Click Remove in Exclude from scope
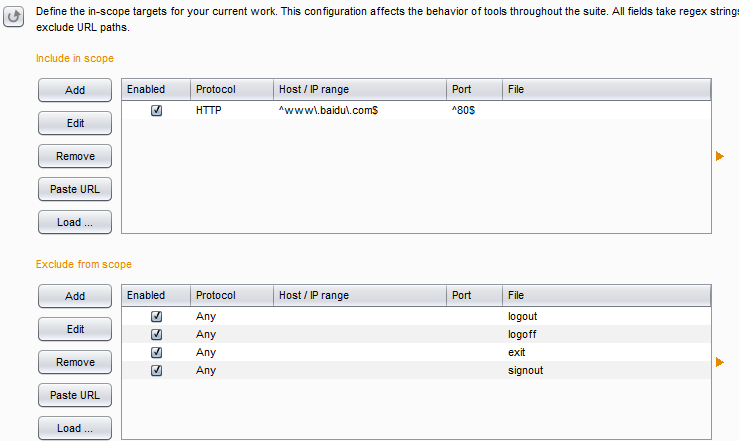 (x=75, y=362)
